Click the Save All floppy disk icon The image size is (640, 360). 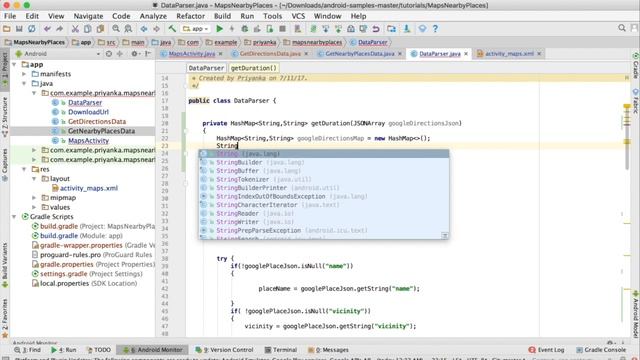point(19,29)
